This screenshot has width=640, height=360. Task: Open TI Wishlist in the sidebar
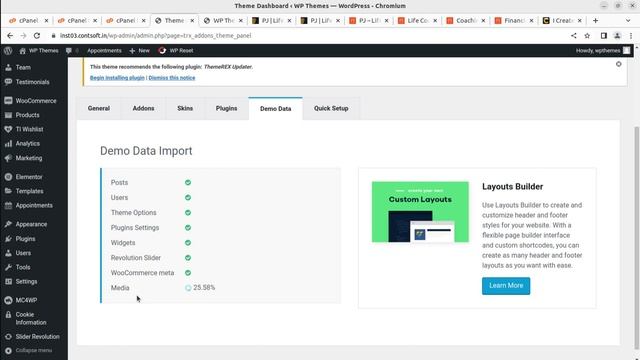click(29, 129)
